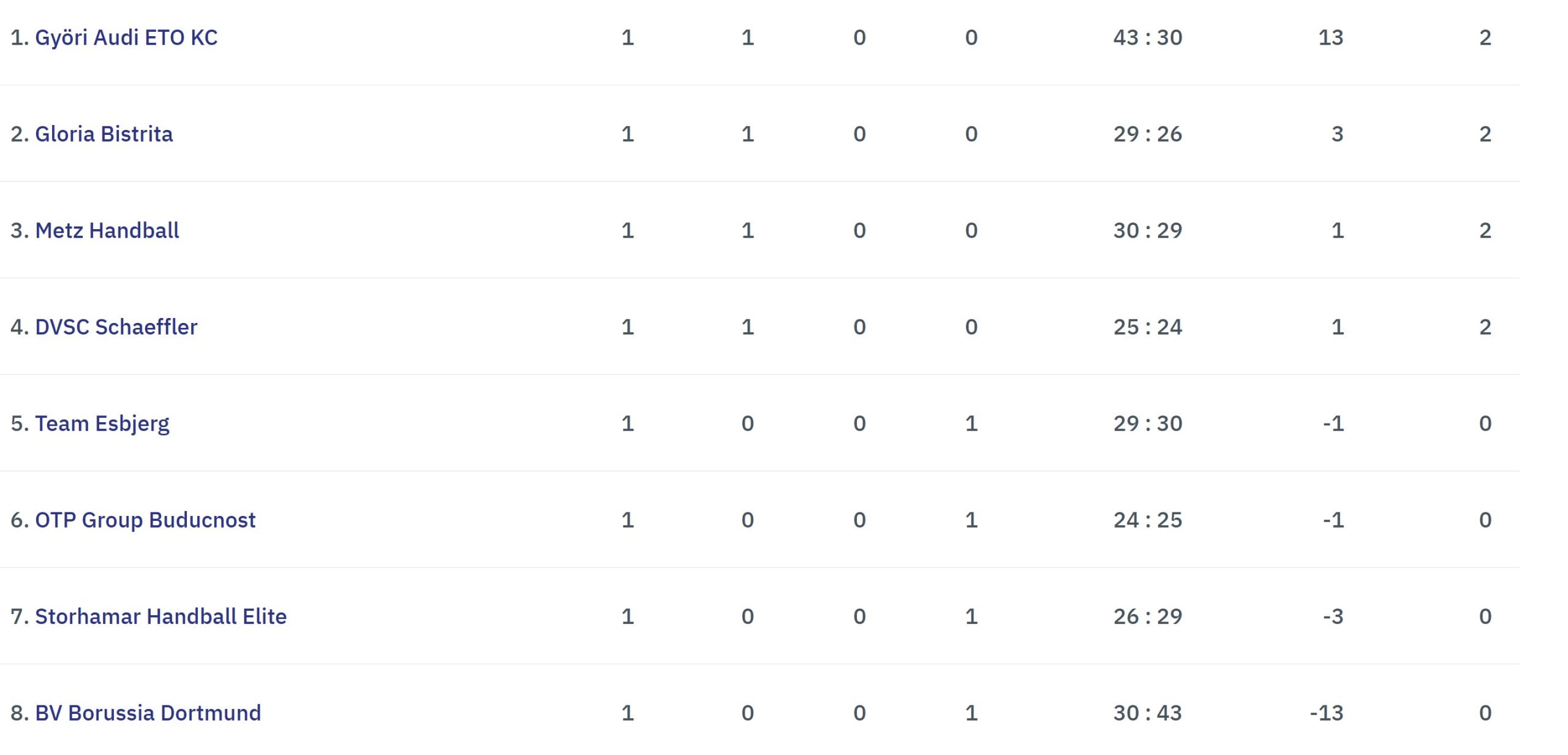Click Metz Handball team name

(x=107, y=230)
